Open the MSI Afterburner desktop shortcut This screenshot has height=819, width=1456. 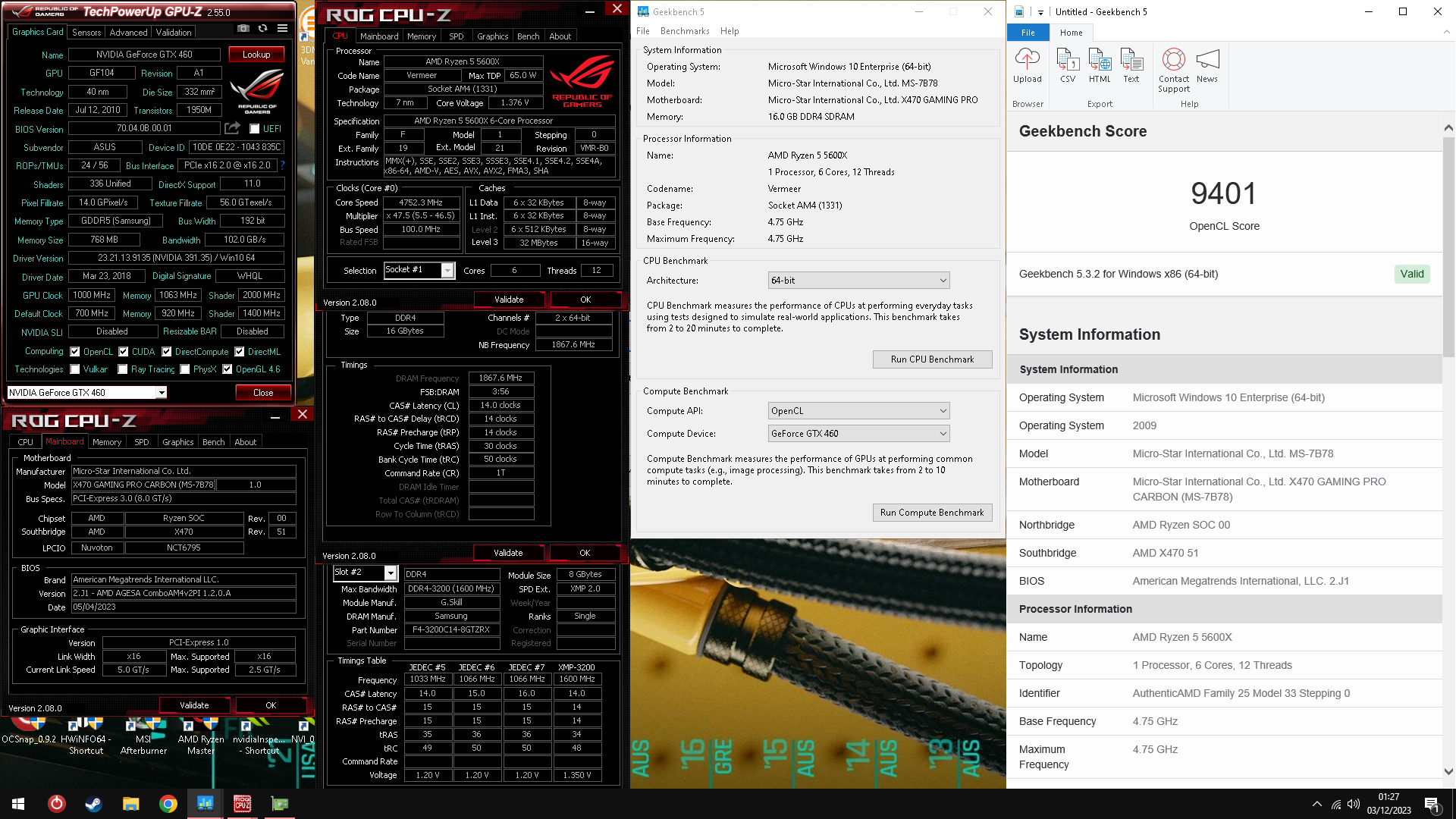143,736
